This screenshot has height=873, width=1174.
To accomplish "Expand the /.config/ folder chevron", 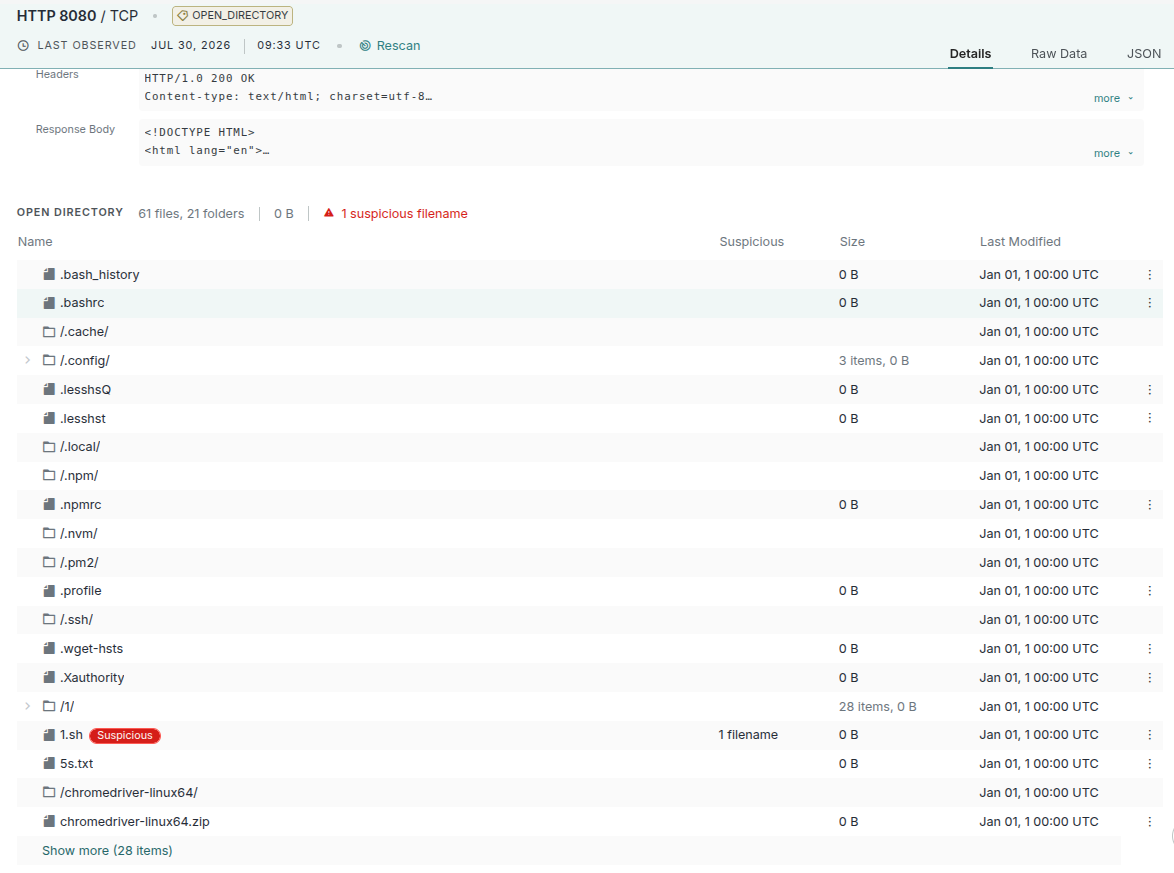I will [28, 360].
